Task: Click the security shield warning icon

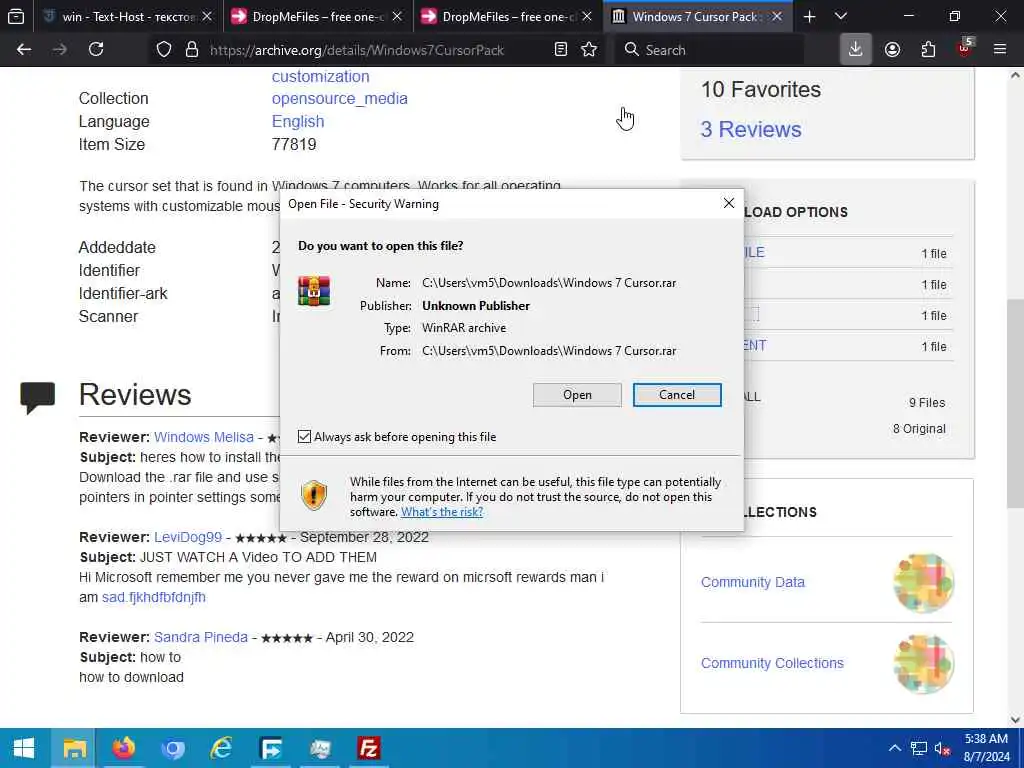Action: pos(314,494)
